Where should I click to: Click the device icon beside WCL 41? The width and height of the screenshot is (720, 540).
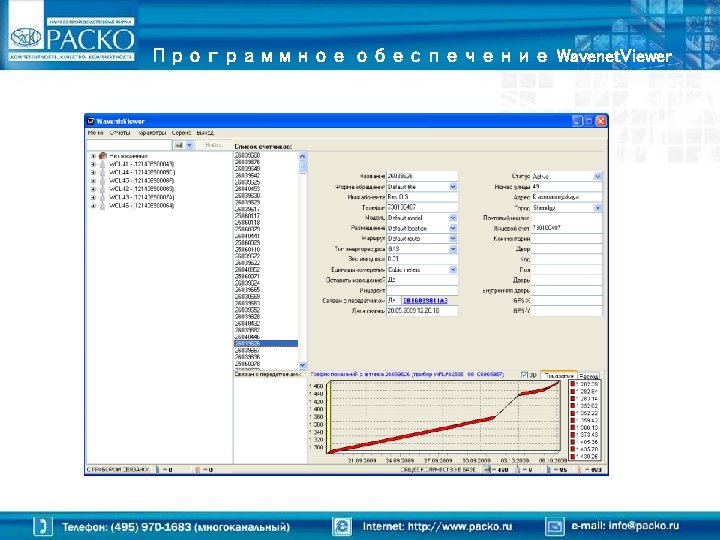click(x=102, y=164)
